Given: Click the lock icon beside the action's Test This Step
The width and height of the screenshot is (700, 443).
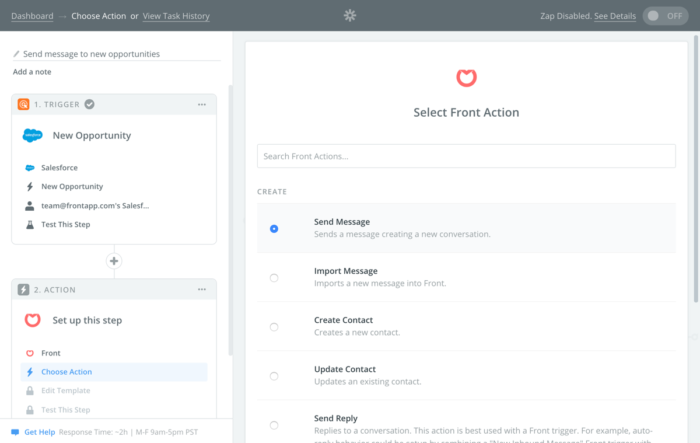Looking at the screenshot, I should coord(29,410).
